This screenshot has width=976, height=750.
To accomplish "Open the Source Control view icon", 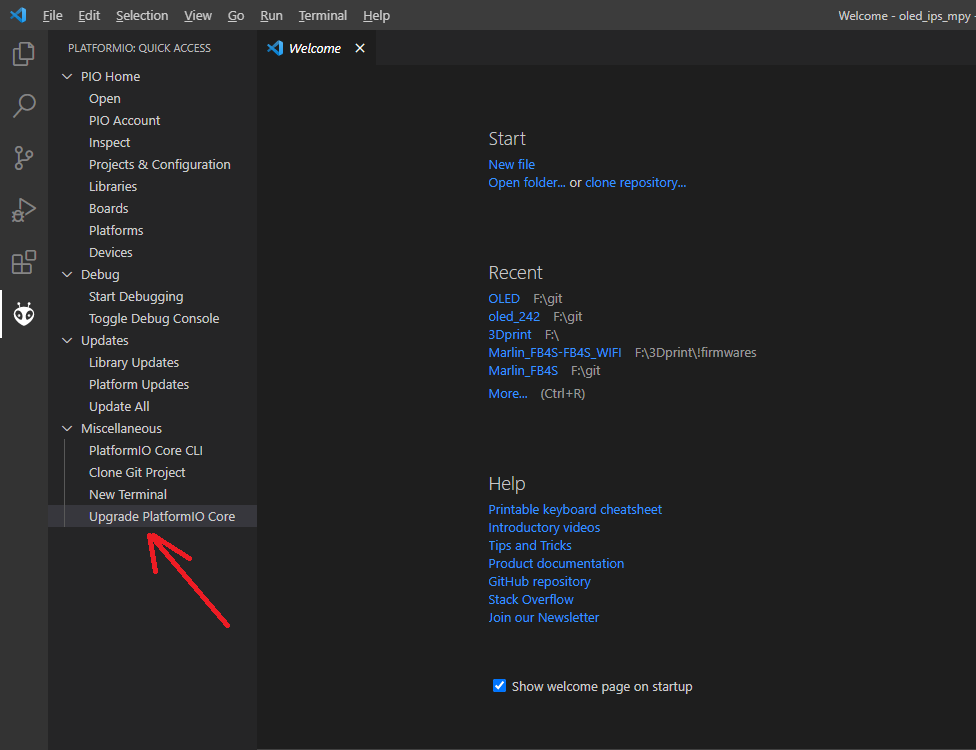I will [x=24, y=158].
